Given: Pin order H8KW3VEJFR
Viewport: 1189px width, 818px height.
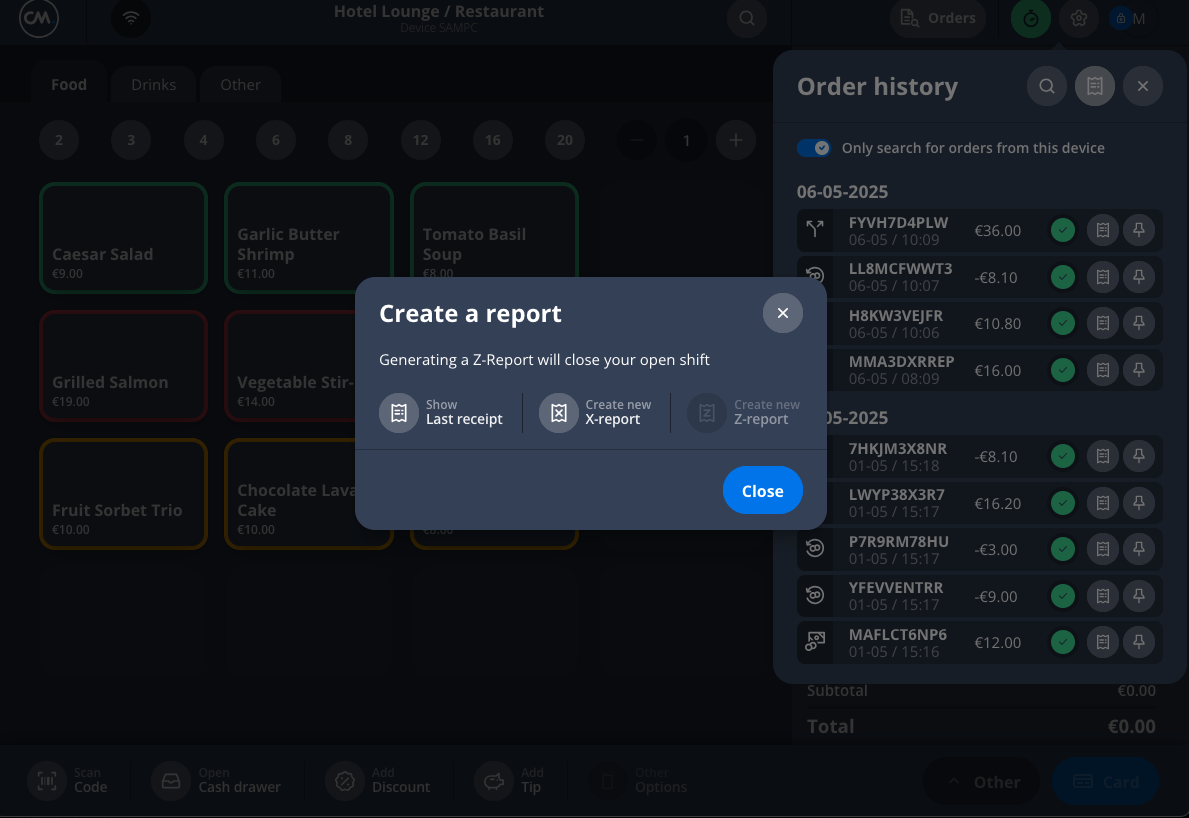Looking at the screenshot, I should click(x=1138, y=324).
